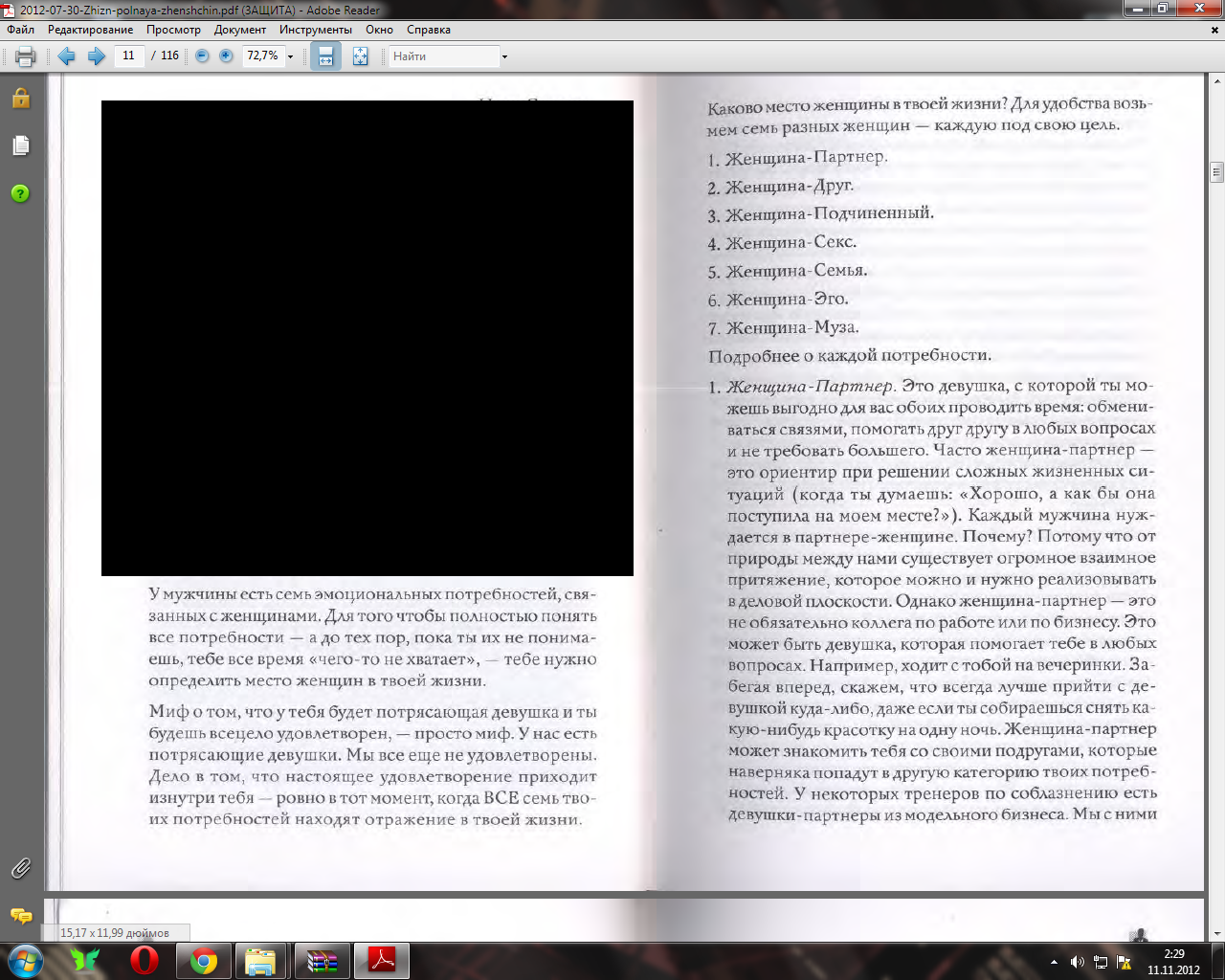The width and height of the screenshot is (1225, 980).
Task: Open the zoom percentage dropdown
Action: (291, 56)
